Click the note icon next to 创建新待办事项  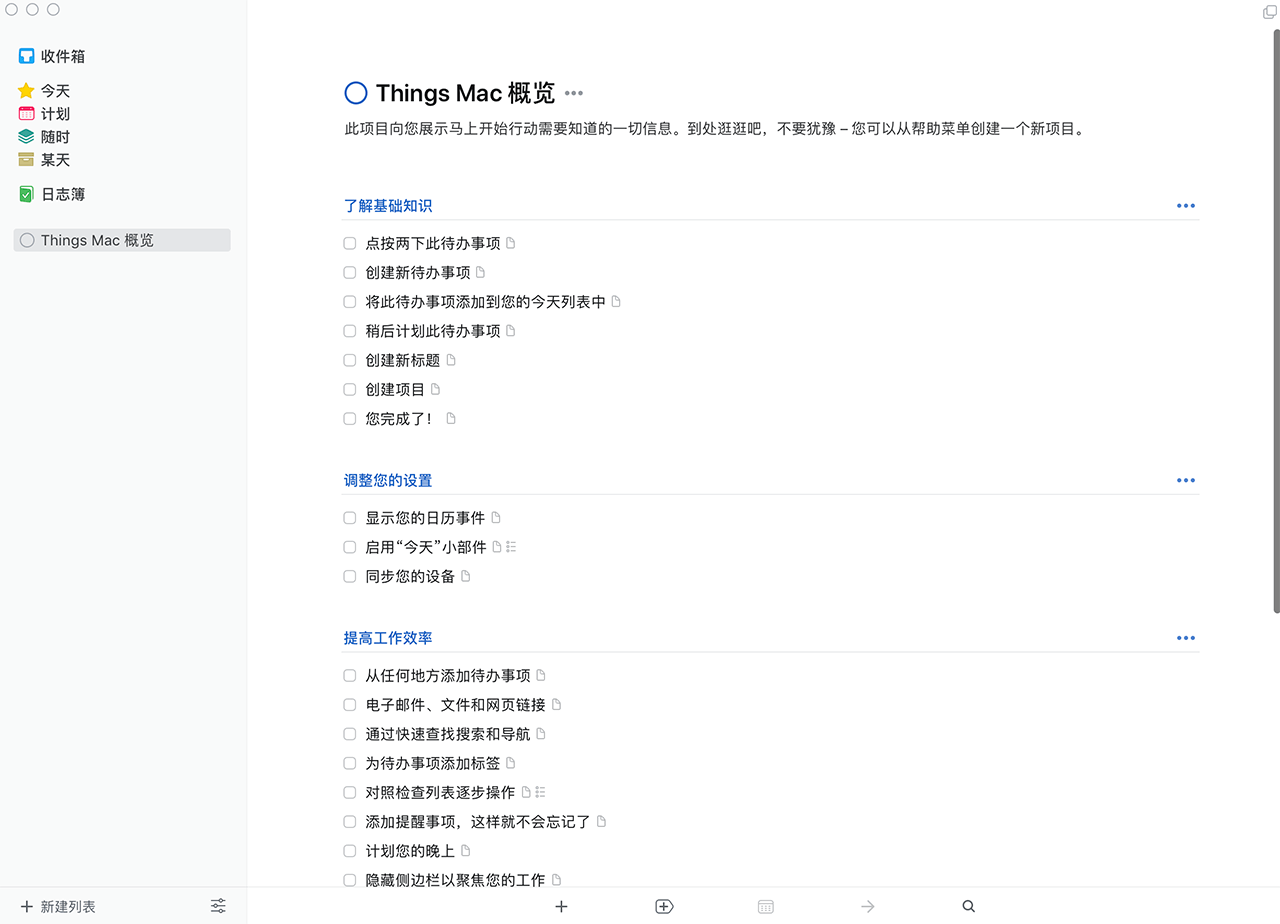[x=481, y=272]
